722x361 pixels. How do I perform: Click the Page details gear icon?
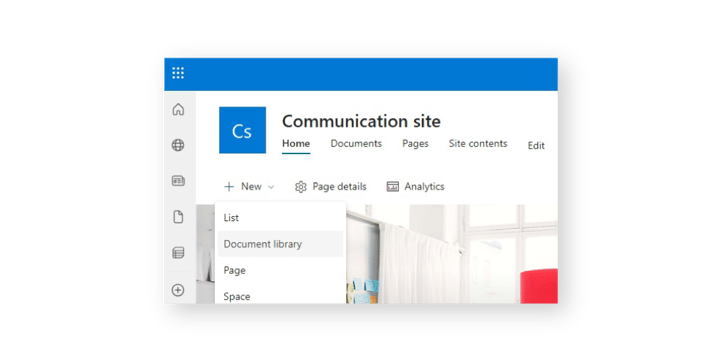(301, 187)
